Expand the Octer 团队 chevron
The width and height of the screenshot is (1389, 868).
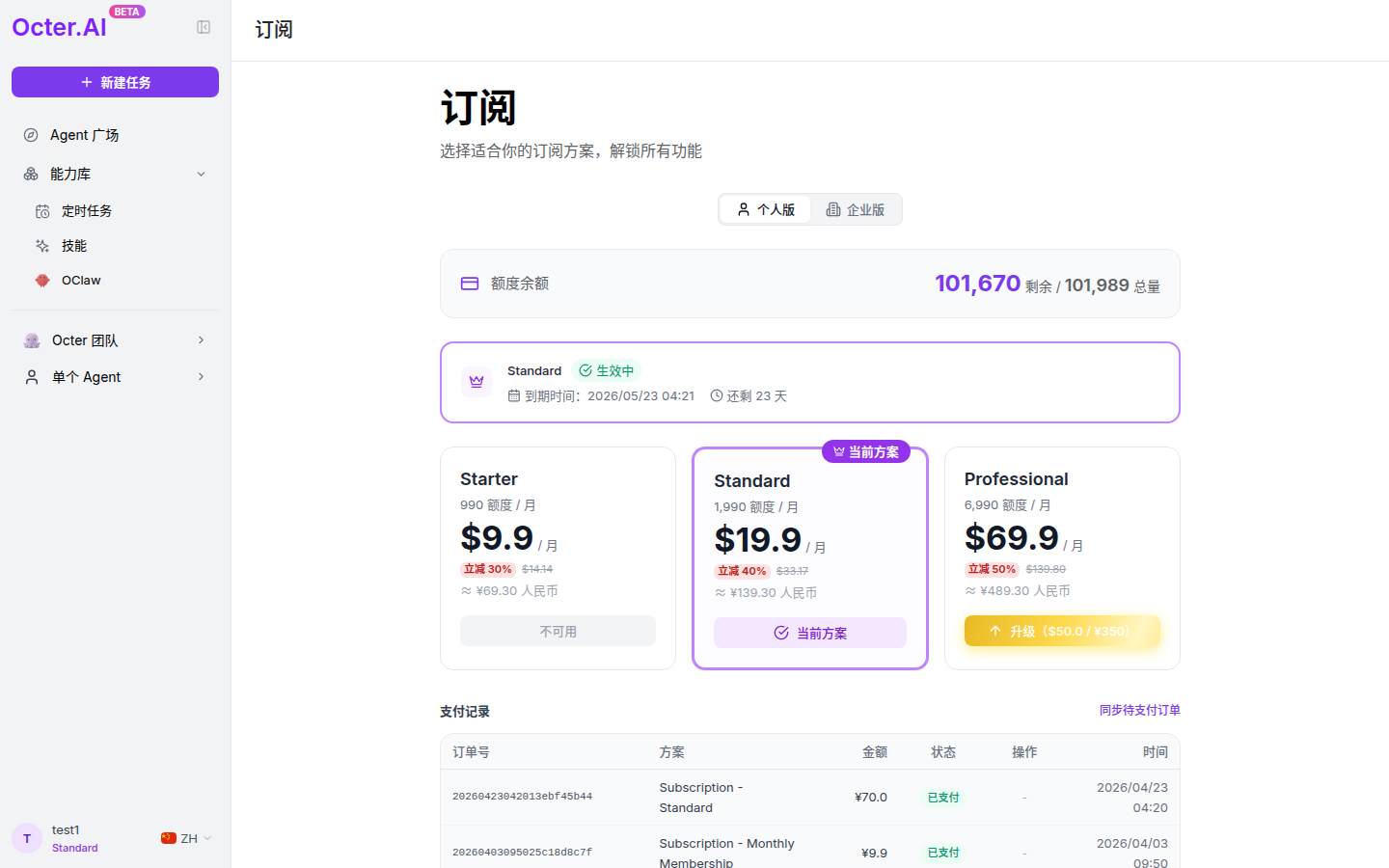point(201,340)
